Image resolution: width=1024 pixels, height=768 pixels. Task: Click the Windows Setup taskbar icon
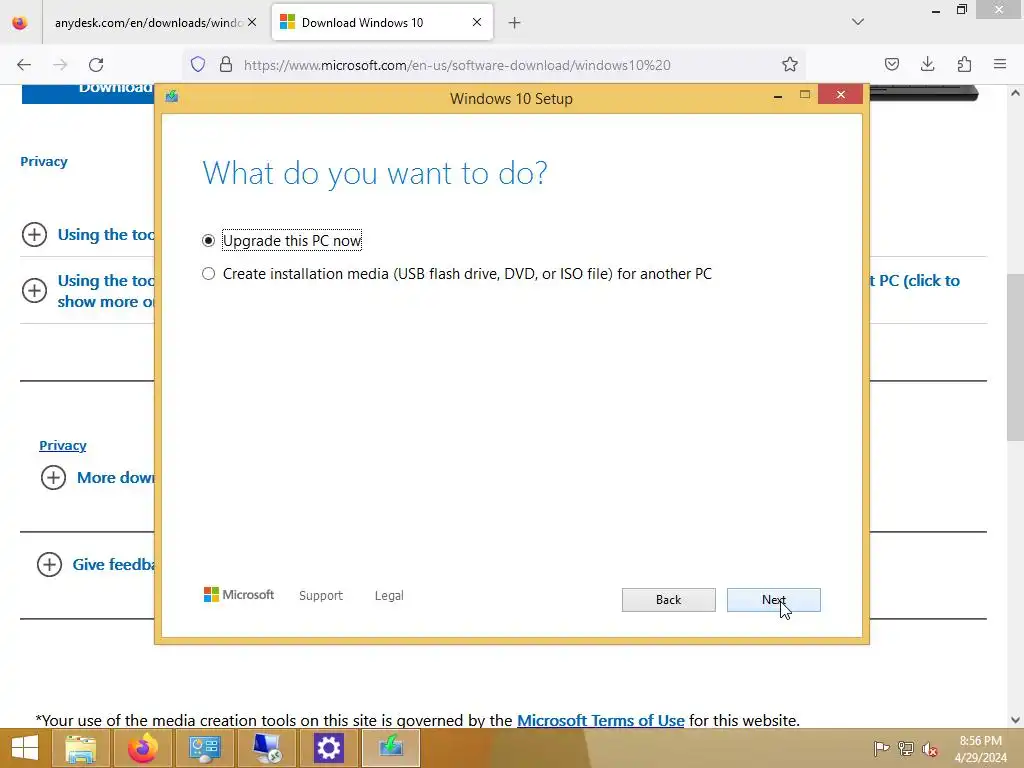pyautogui.click(x=391, y=748)
